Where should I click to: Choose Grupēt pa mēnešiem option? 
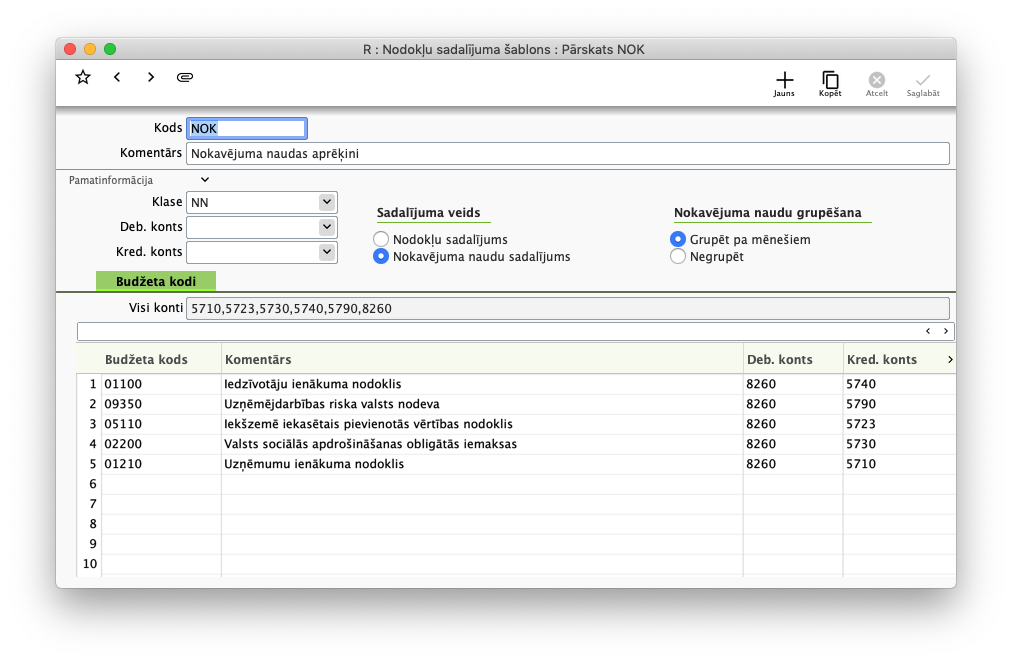[x=678, y=239]
